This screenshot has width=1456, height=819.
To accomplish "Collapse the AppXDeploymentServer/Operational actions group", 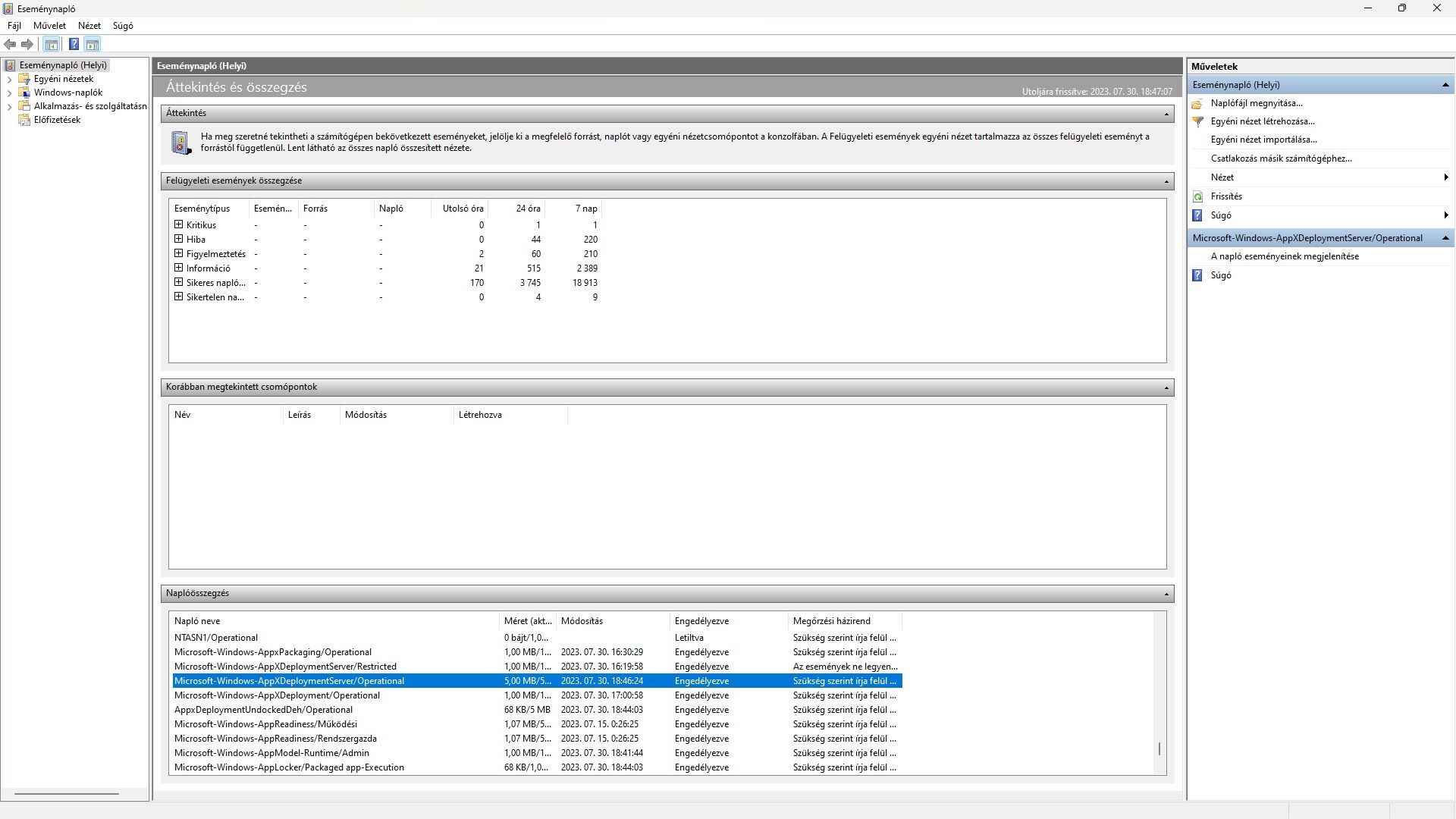I will coord(1445,238).
